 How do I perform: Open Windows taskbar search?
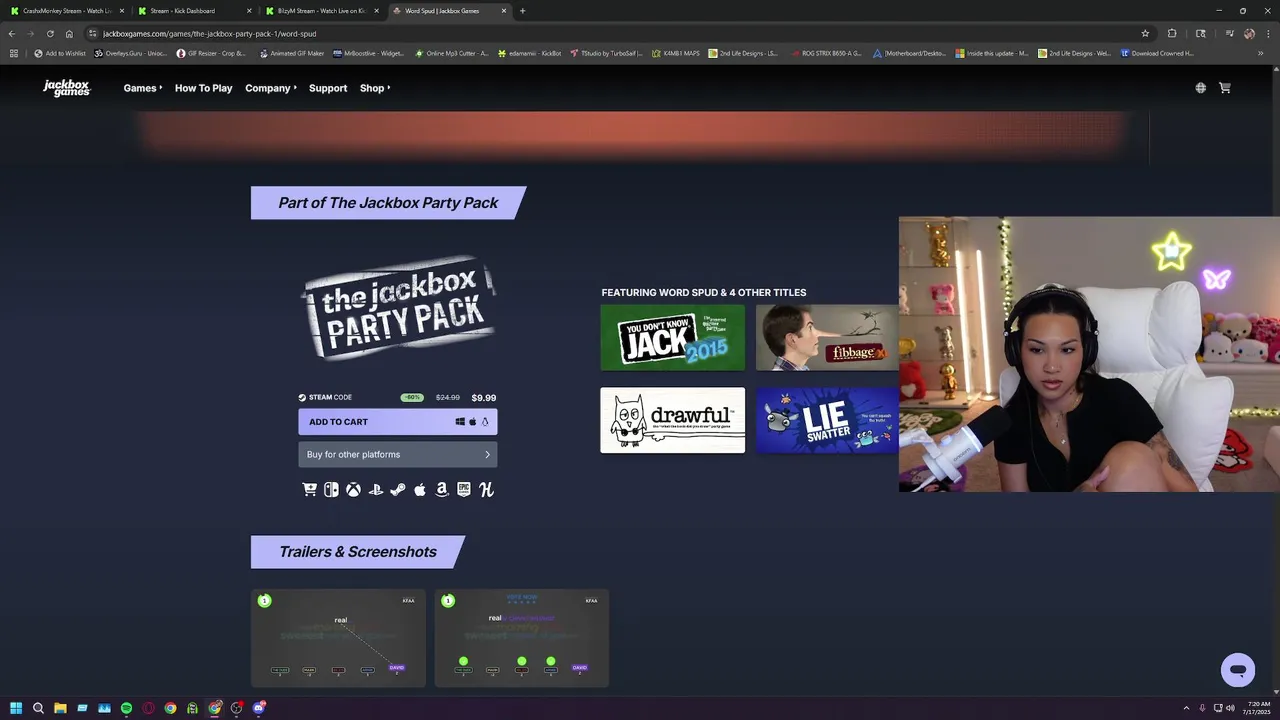pyautogui.click(x=38, y=708)
